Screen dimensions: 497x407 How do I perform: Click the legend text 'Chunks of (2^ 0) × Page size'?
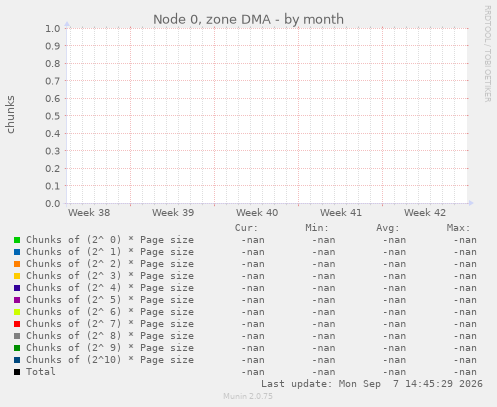110,240
